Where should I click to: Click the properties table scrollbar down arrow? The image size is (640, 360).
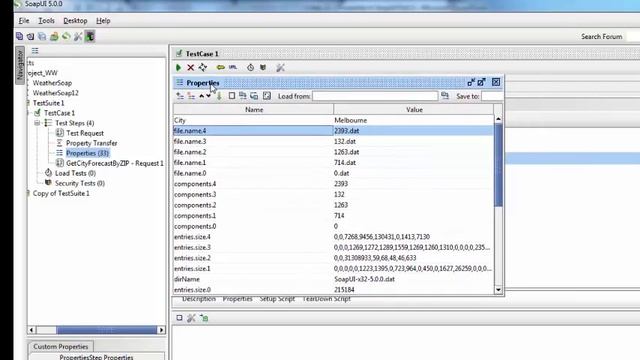click(498, 290)
